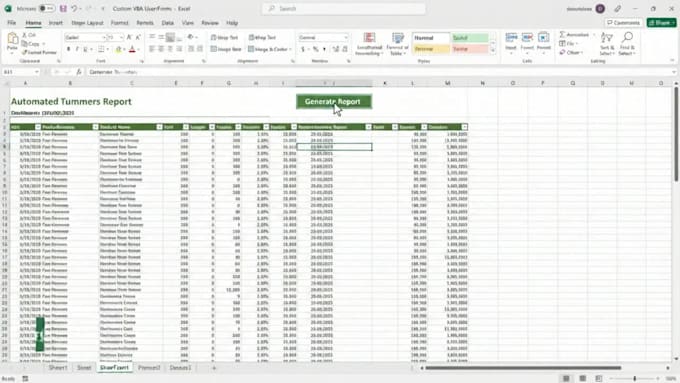The image size is (680, 383).
Task: Click the formula bar text field
Action: click(x=379, y=72)
